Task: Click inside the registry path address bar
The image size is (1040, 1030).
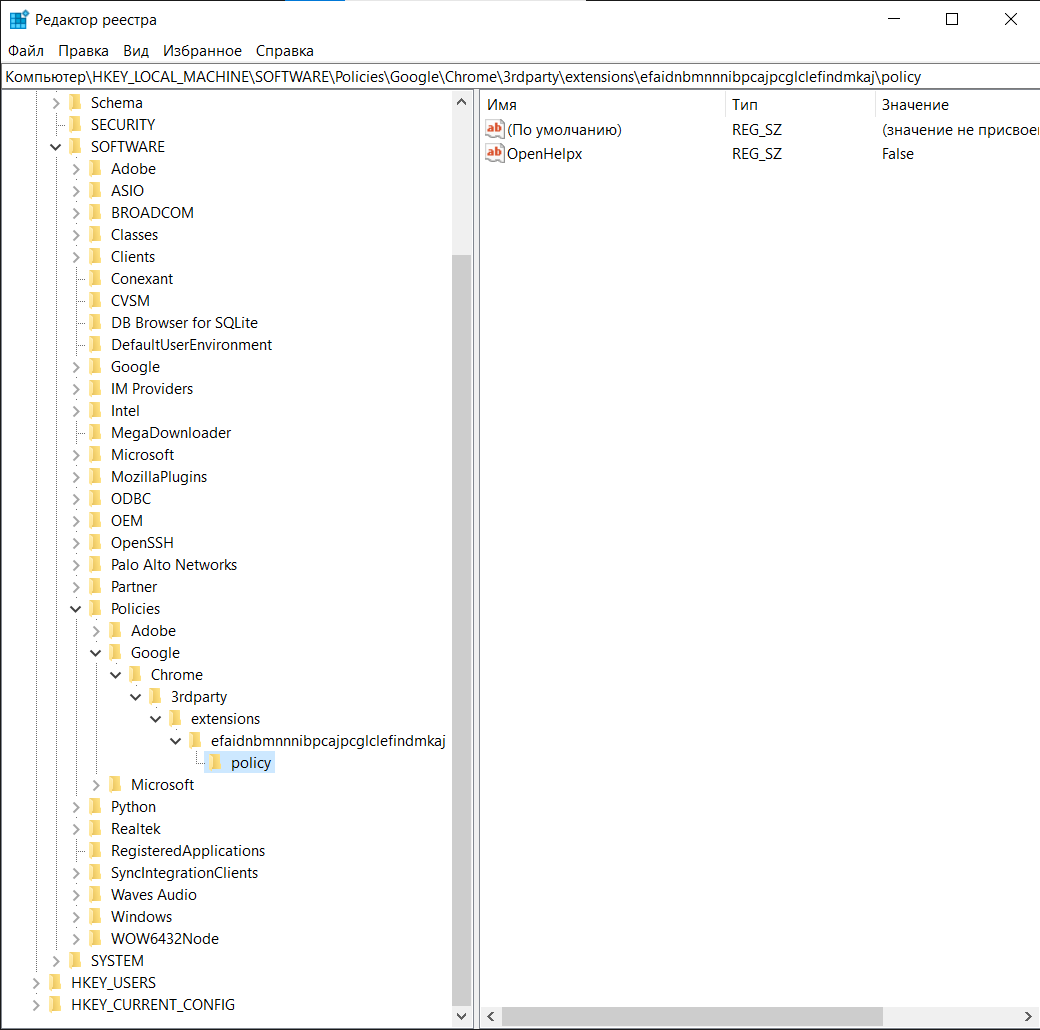Action: (400, 76)
